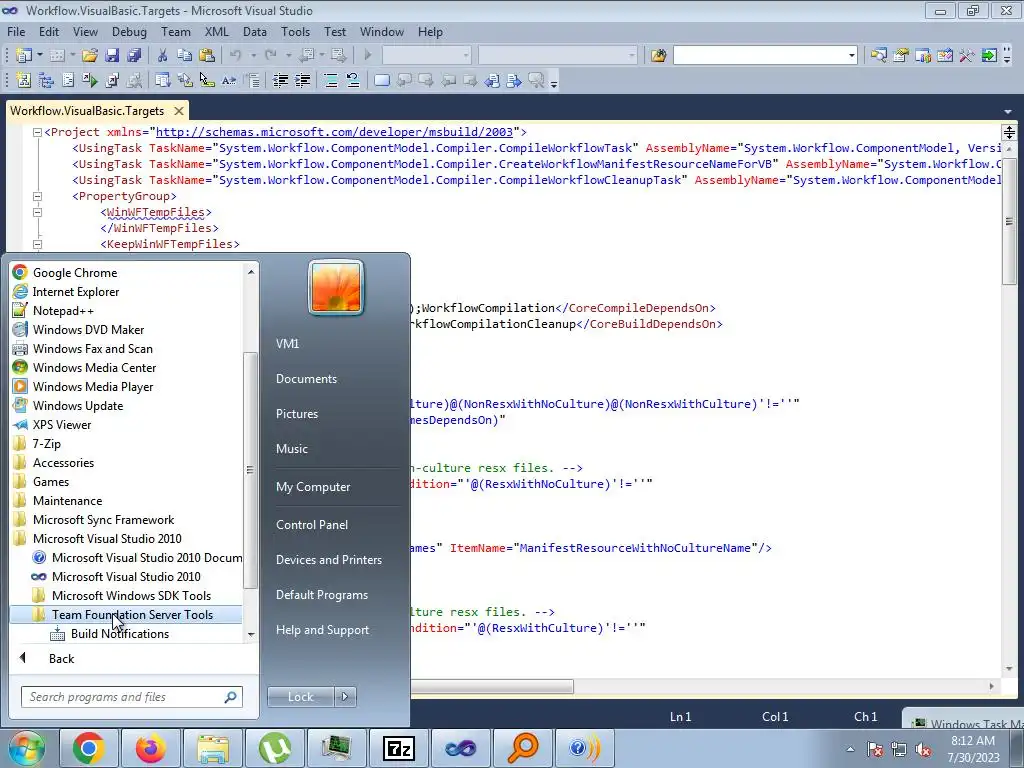Click the Clear All Bookmarks icon

[x=536, y=80]
